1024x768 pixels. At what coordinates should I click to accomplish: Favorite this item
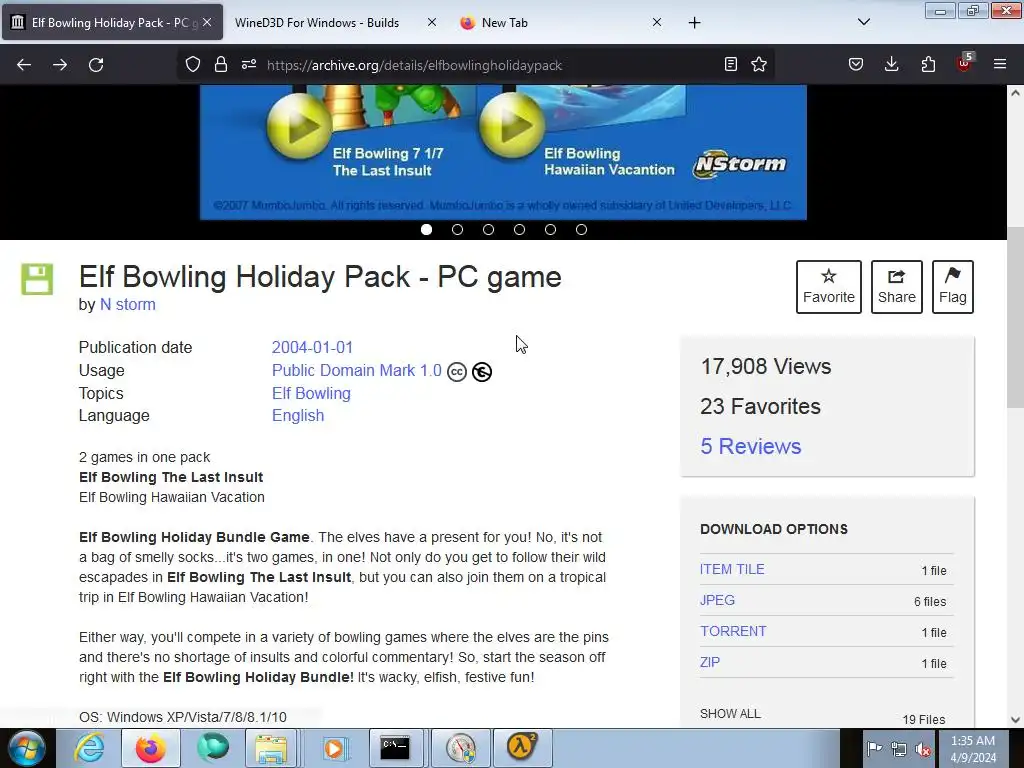[829, 287]
